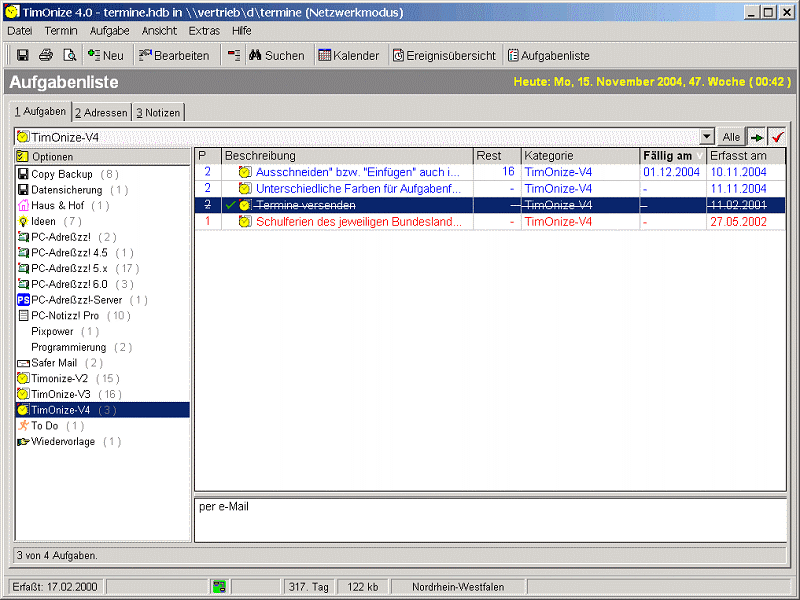Sort by the Erfasst am column header

746,156
